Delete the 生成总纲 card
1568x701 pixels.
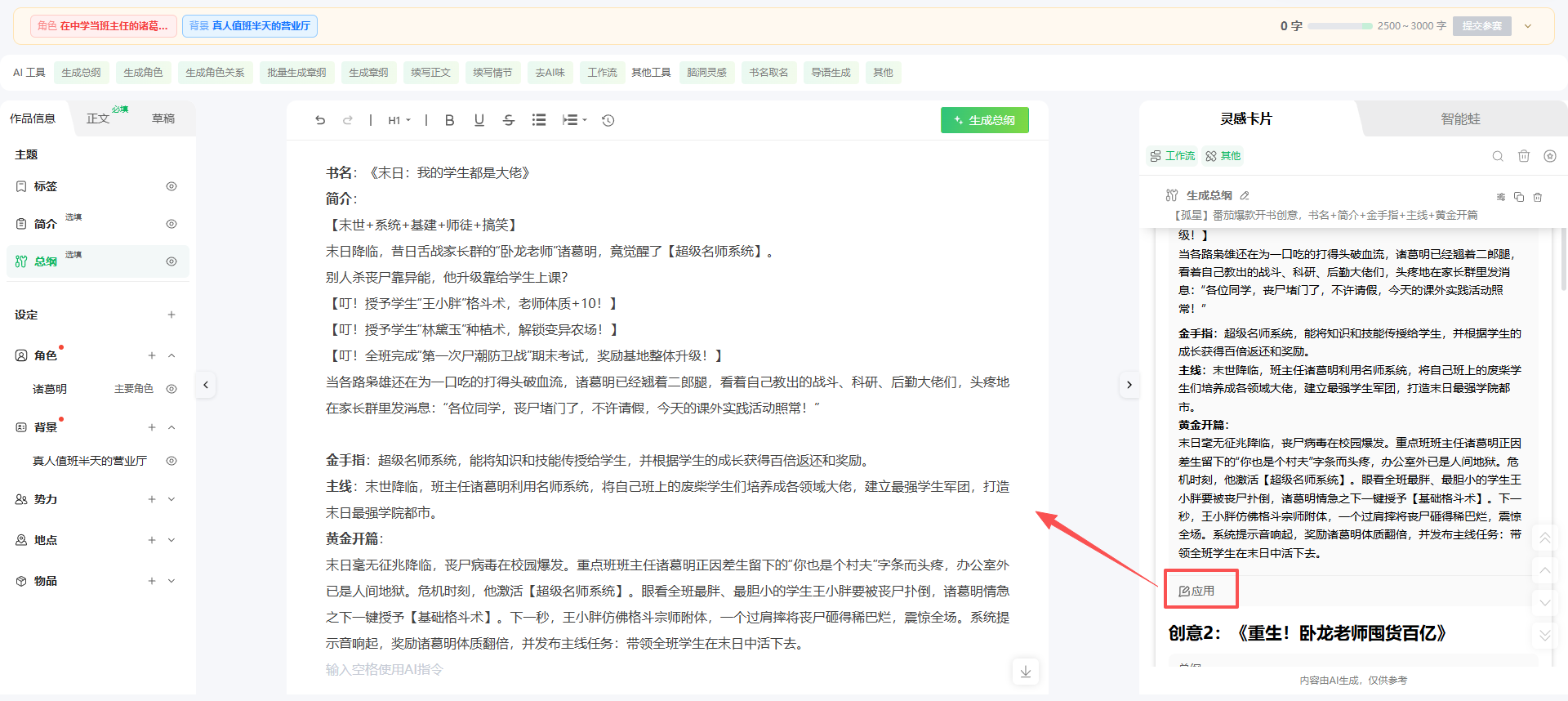[1538, 197]
